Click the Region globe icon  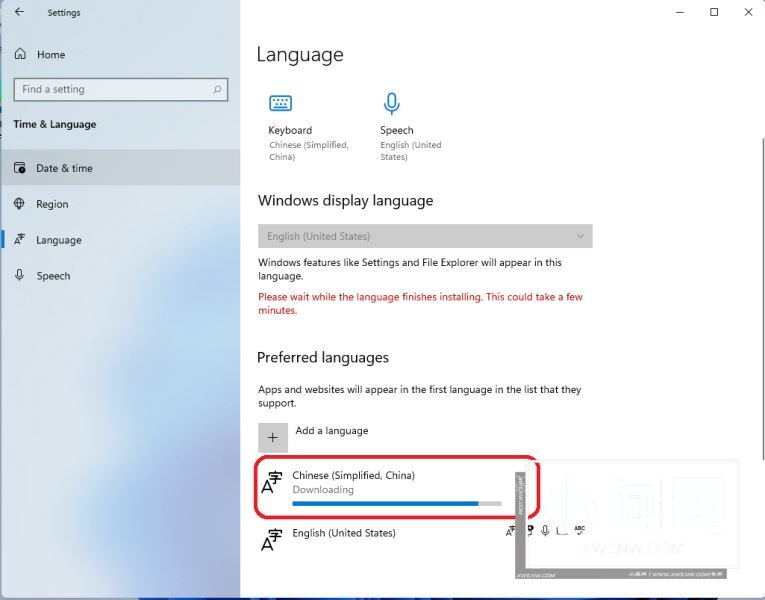[x=19, y=203]
